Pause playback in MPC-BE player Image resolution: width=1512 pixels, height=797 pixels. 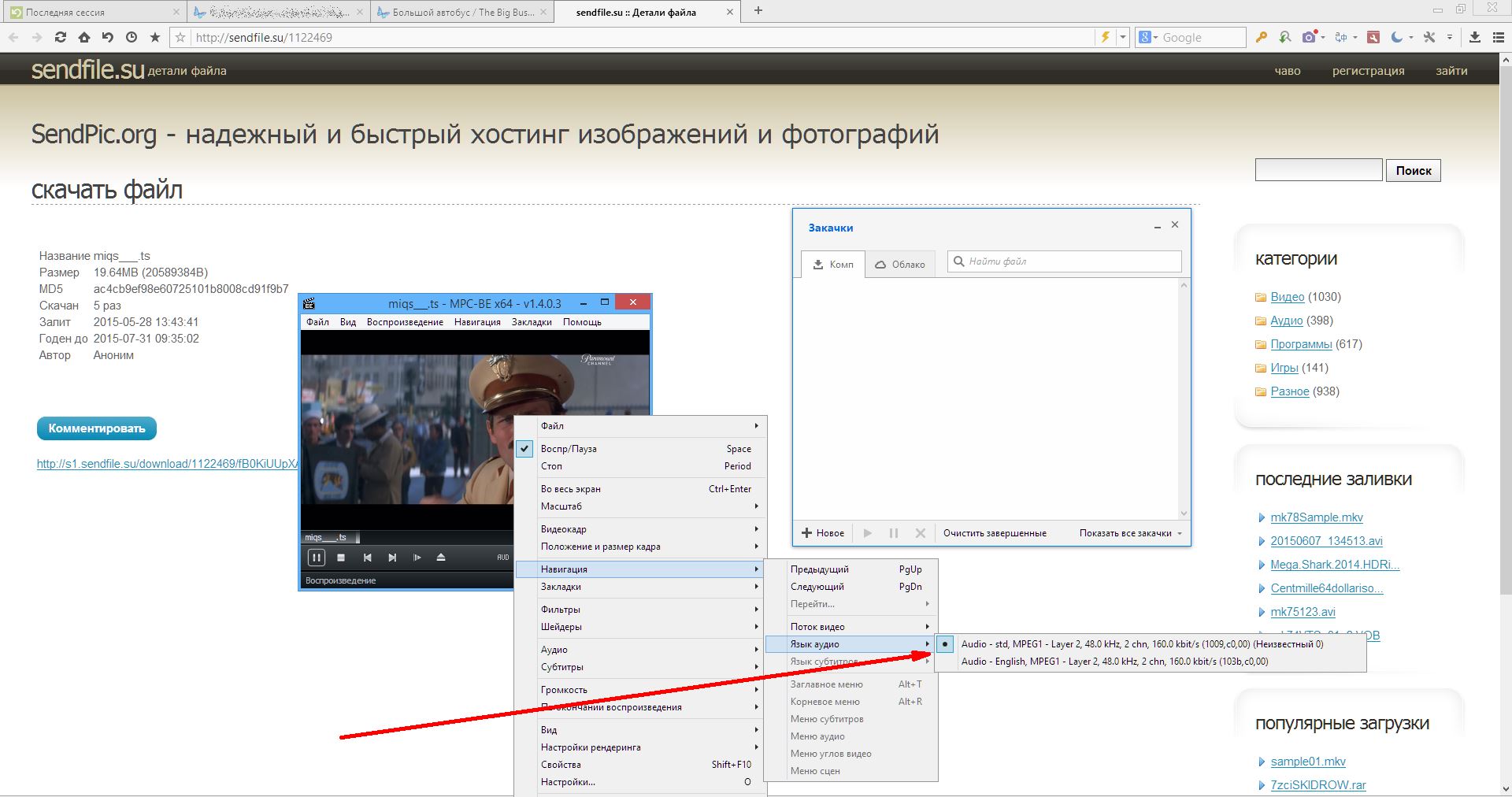coord(316,558)
